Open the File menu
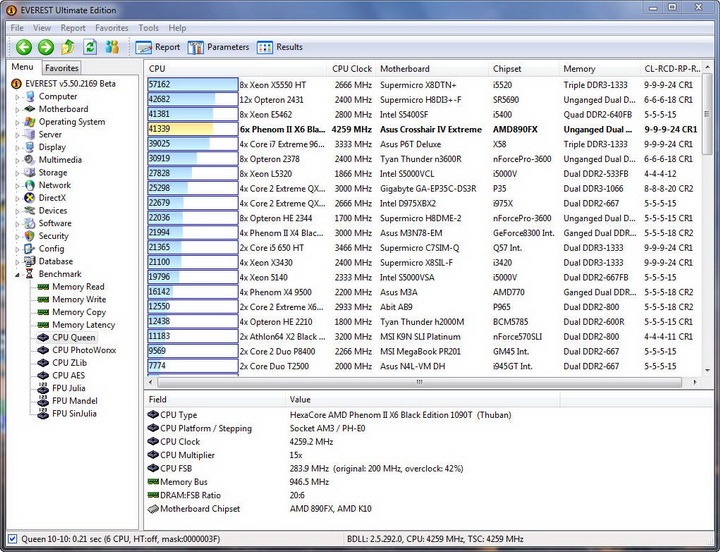720x552 pixels. point(17,28)
